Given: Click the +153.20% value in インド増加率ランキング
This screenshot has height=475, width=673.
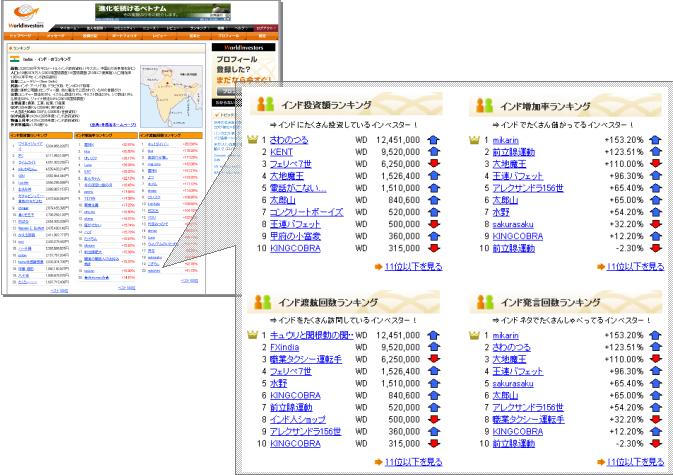Looking at the screenshot, I should 624,140.
